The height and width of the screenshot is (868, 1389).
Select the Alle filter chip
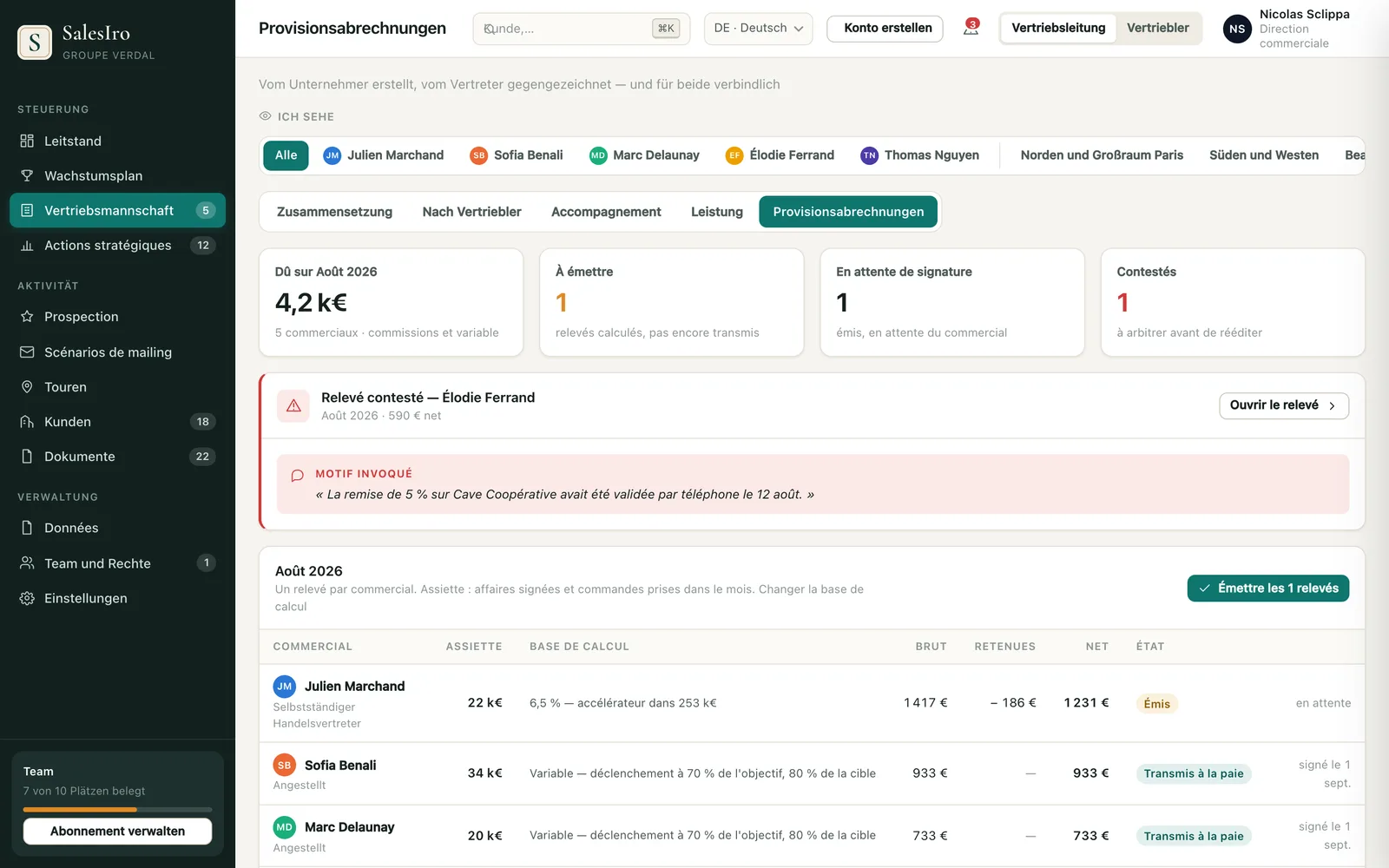[286, 155]
